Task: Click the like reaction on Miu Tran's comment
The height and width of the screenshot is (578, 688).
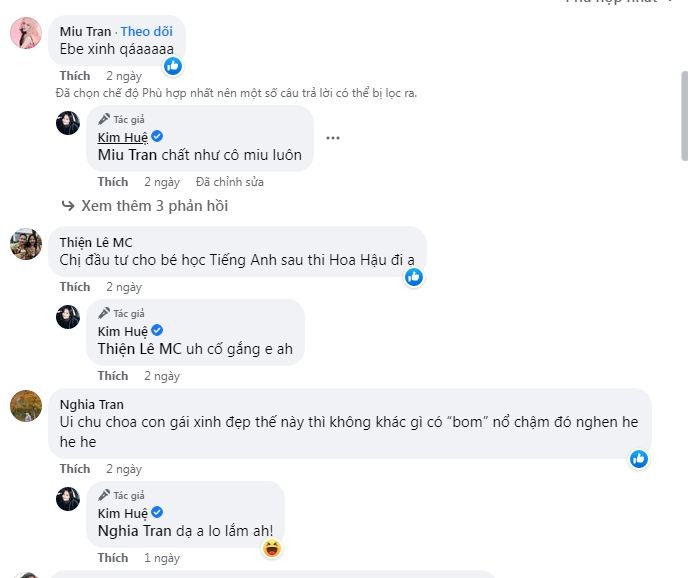Action: click(173, 66)
